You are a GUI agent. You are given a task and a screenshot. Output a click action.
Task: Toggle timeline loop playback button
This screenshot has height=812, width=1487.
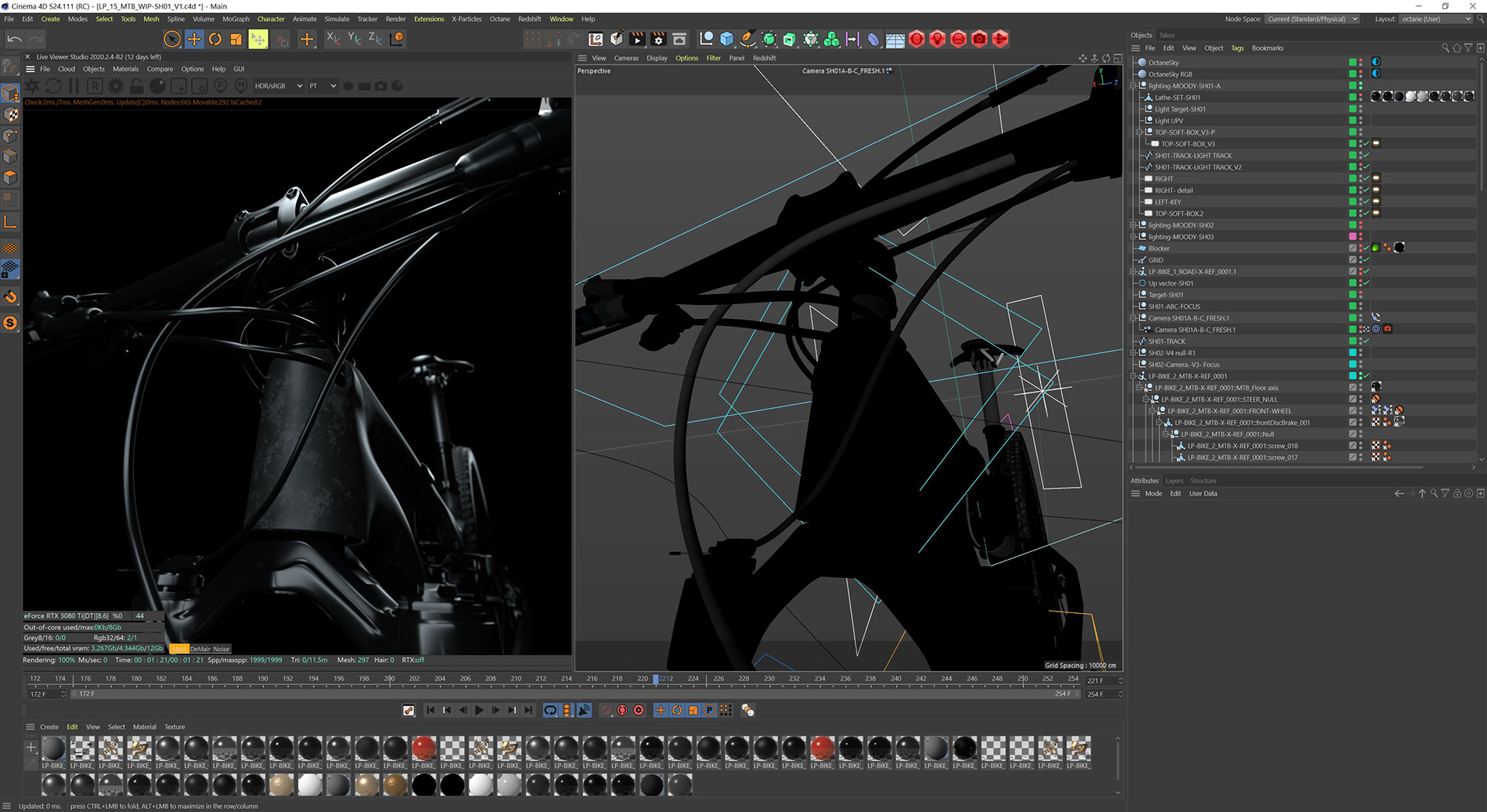[550, 710]
